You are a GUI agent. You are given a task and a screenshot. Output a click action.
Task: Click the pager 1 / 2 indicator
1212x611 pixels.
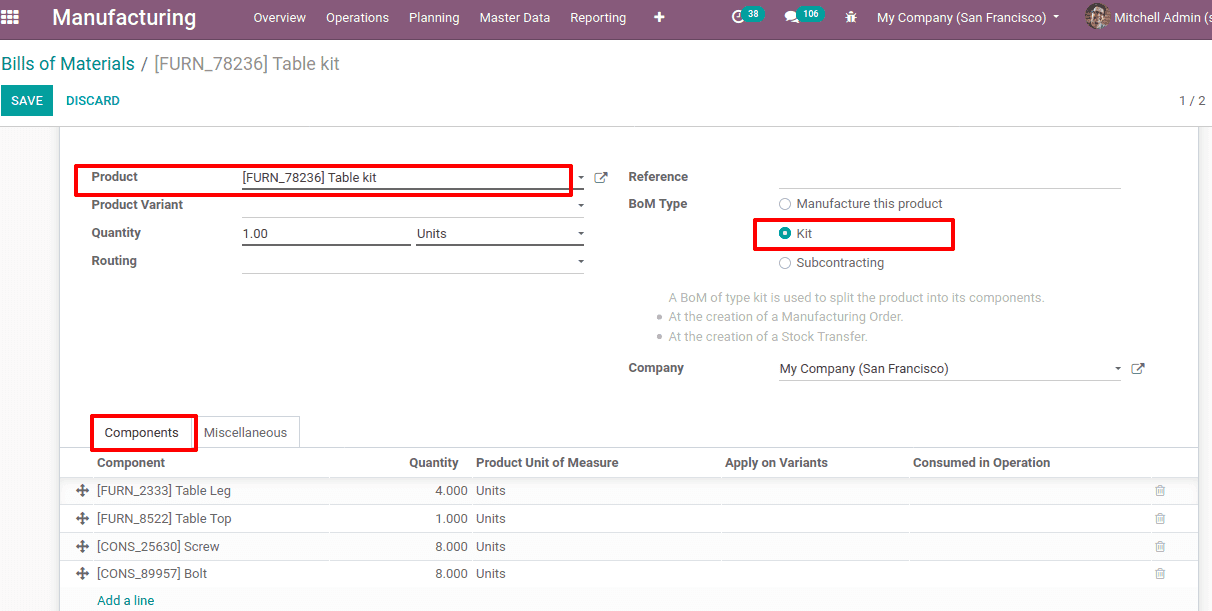1192,101
